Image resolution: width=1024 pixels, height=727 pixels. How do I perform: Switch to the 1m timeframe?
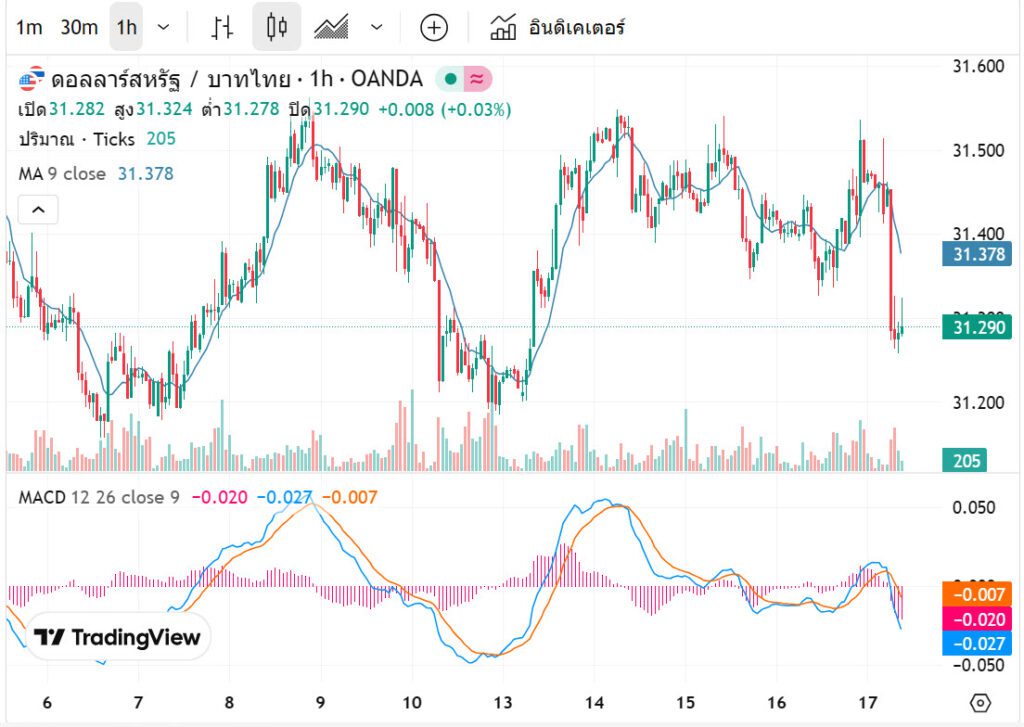(29, 27)
